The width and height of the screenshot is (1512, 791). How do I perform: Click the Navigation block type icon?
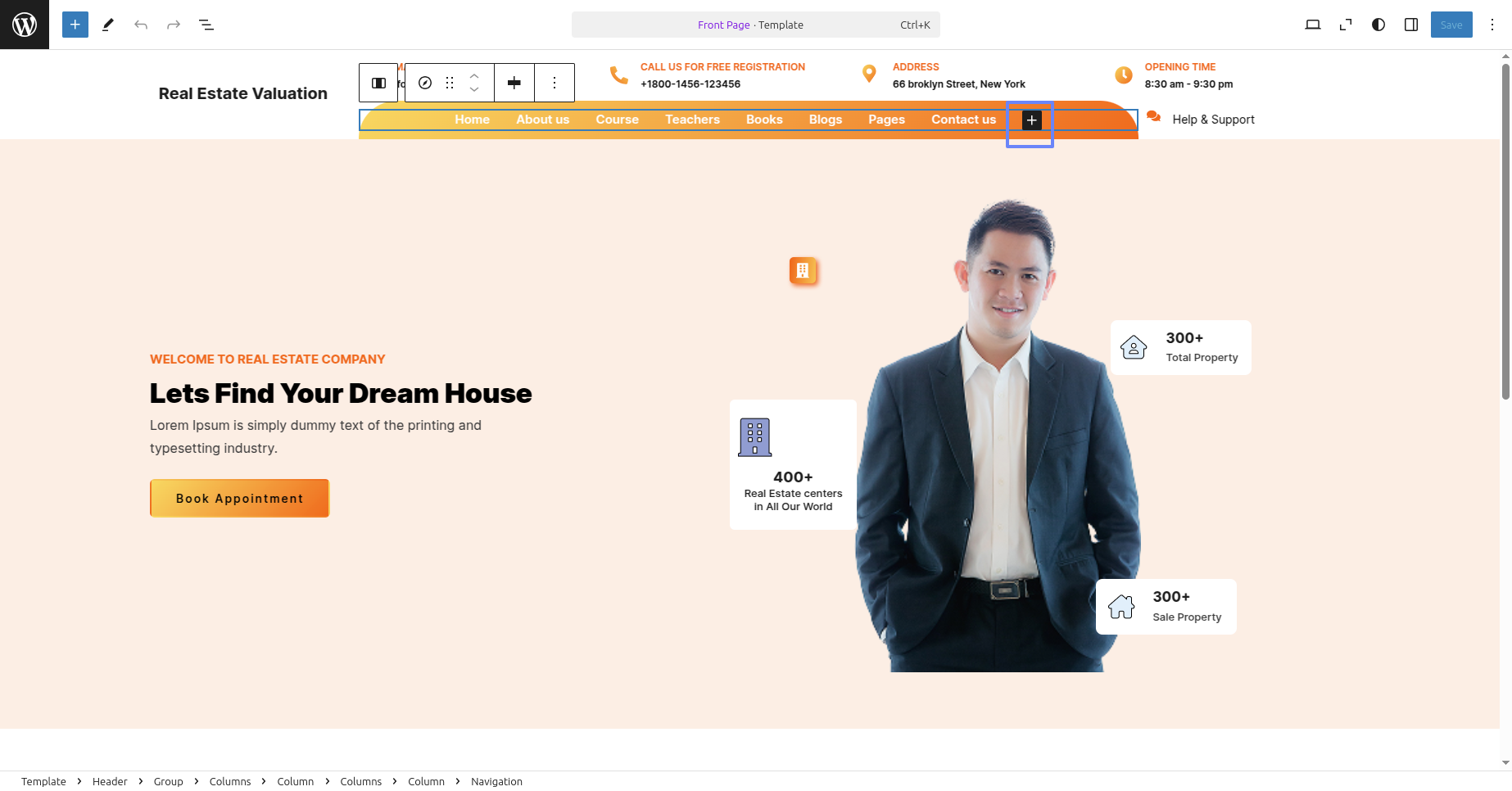[x=425, y=83]
